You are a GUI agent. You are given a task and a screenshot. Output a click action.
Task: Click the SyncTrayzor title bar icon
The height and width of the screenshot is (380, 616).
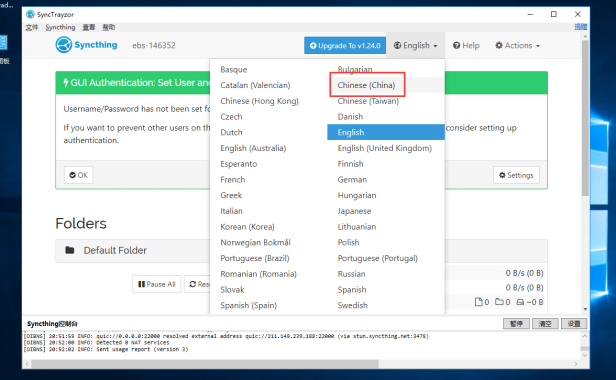[x=30, y=14]
